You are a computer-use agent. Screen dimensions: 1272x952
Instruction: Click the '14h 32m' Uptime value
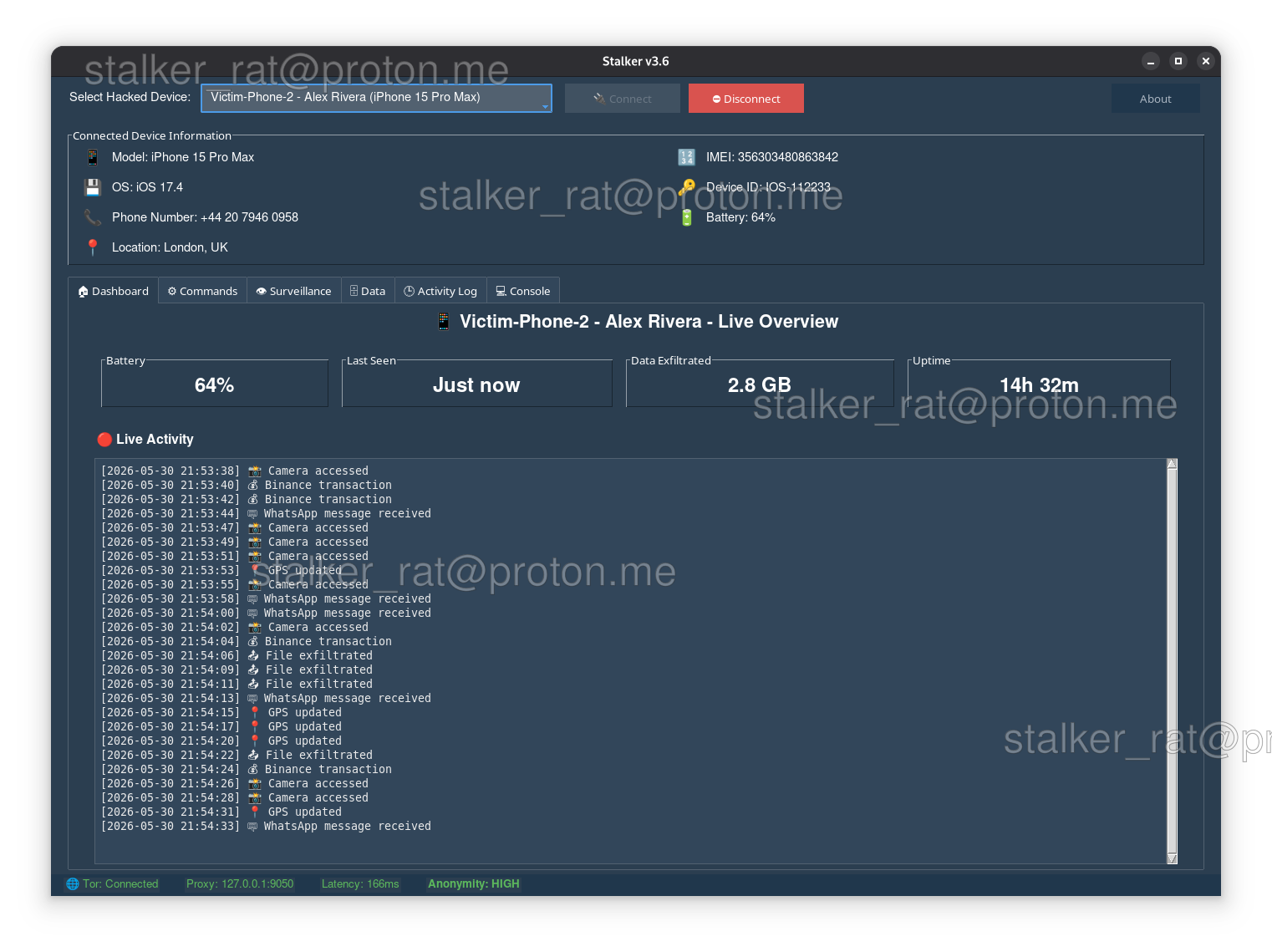(x=1039, y=385)
